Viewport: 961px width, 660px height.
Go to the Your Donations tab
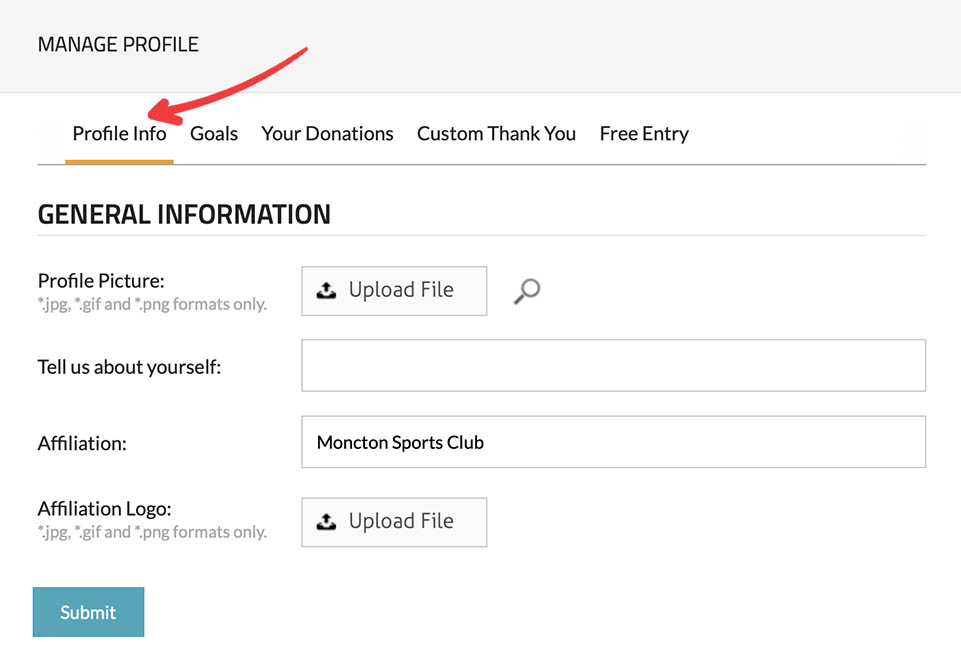327,134
